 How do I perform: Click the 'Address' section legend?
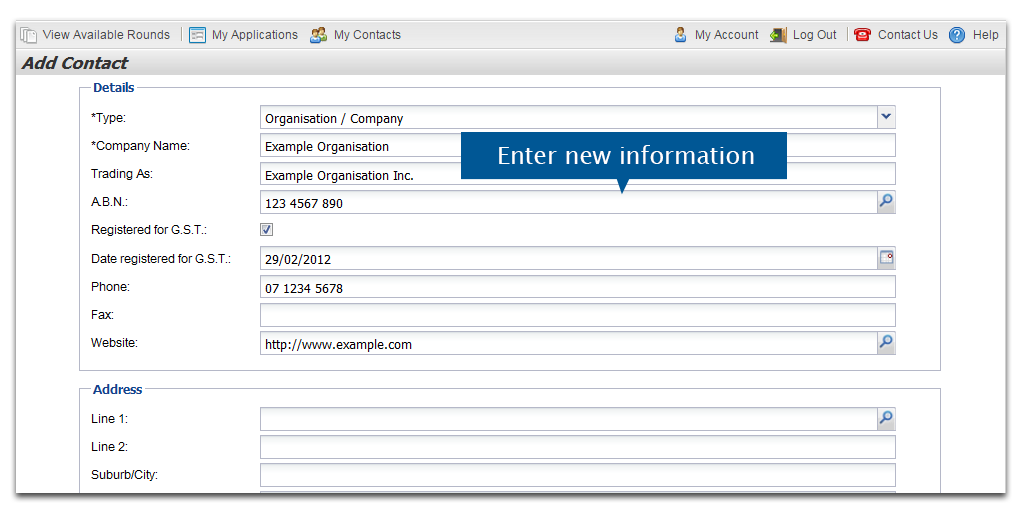[118, 389]
